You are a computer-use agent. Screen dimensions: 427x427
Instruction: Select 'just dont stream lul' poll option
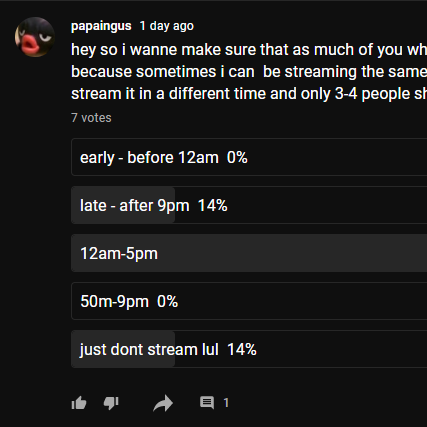click(249, 349)
